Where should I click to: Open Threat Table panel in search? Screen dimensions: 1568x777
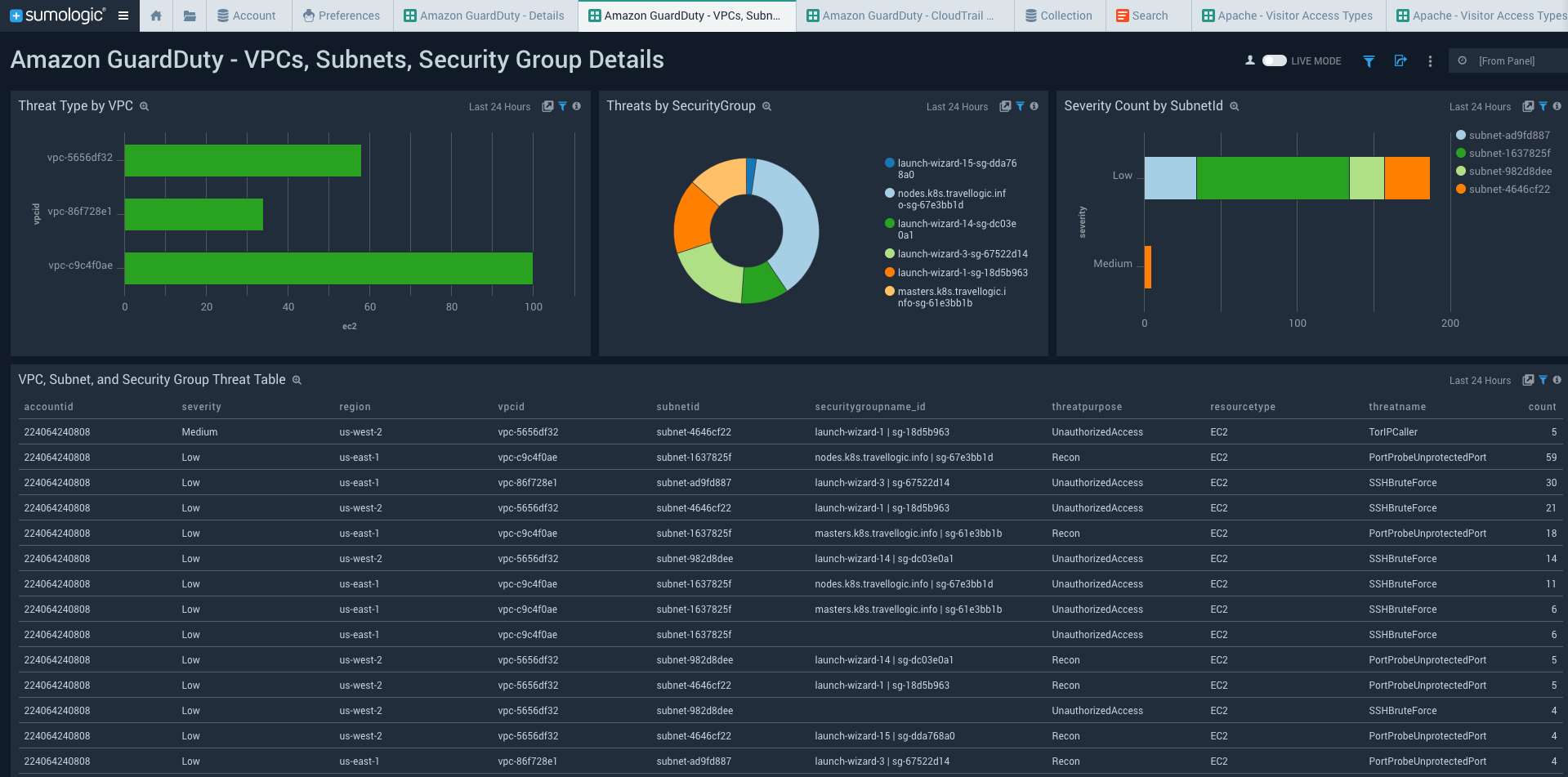(1528, 380)
